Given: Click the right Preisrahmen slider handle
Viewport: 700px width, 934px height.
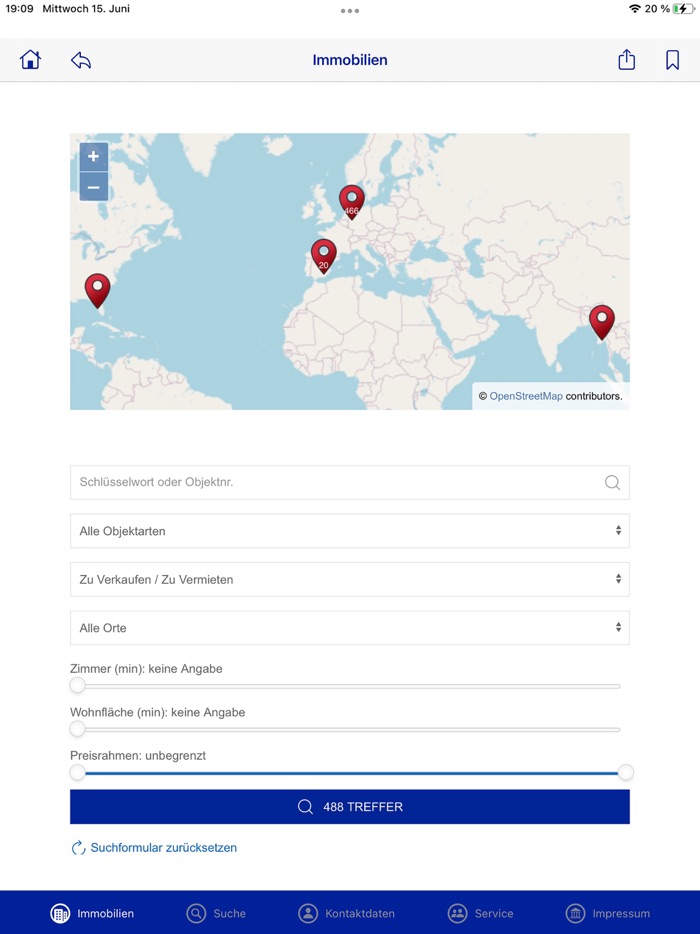Looking at the screenshot, I should pyautogui.click(x=626, y=772).
